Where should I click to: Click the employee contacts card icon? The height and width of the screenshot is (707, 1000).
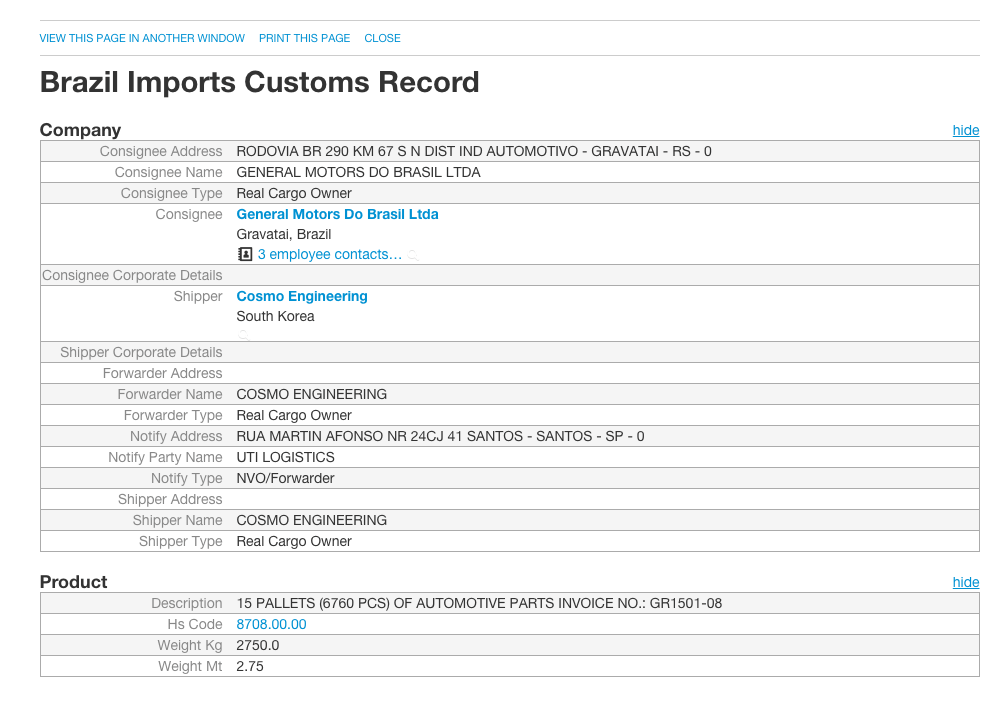click(245, 254)
